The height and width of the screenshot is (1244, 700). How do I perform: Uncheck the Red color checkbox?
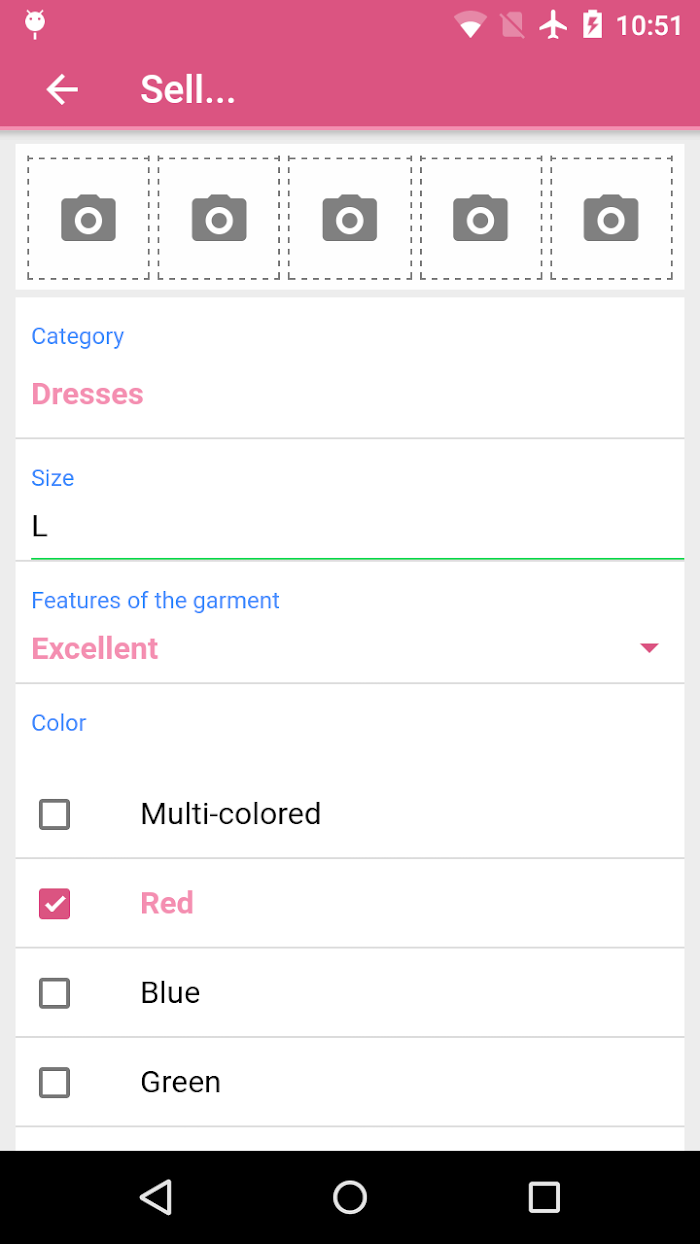pos(54,904)
